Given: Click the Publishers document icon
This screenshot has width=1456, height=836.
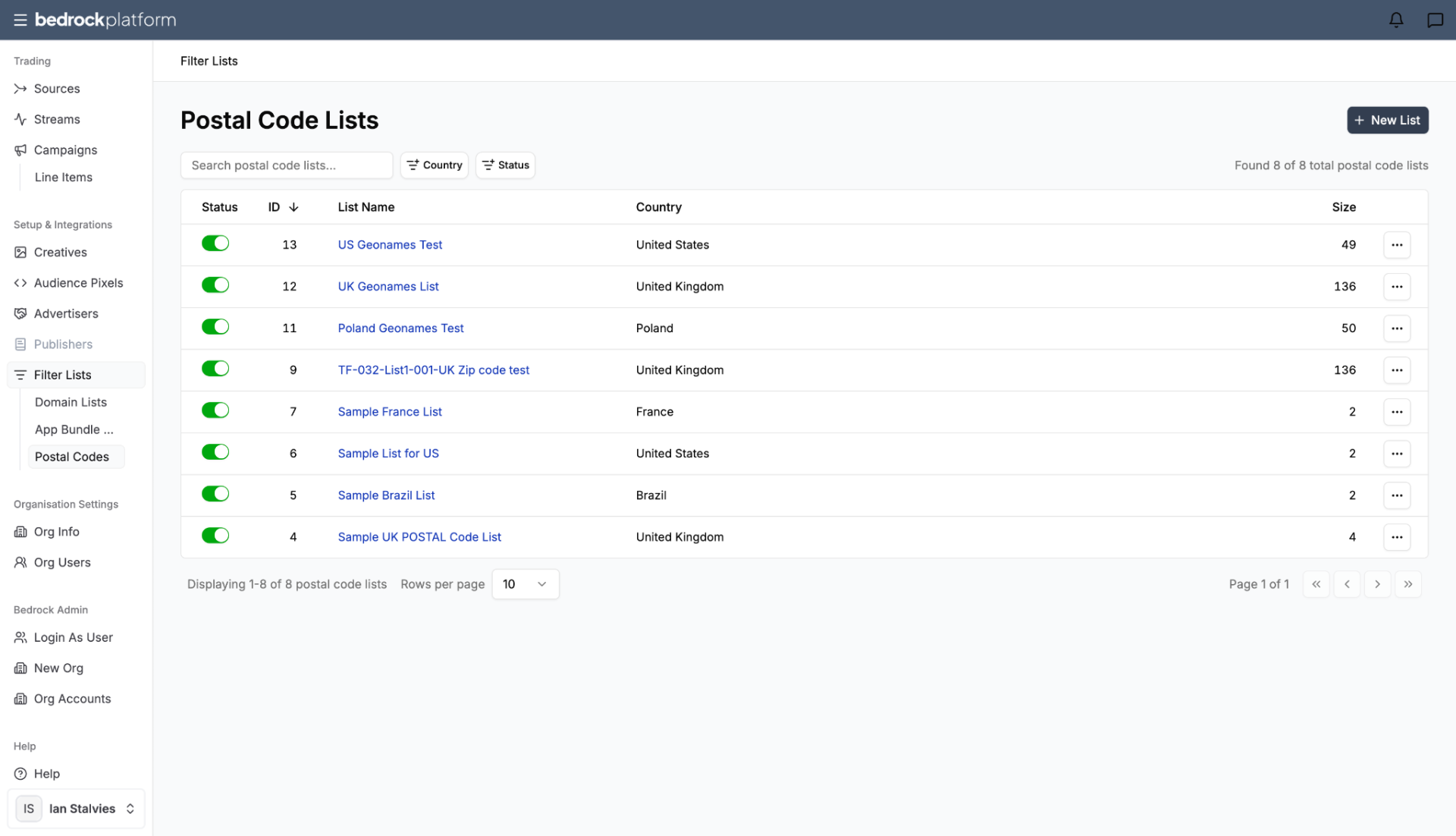Looking at the screenshot, I should pos(20,344).
